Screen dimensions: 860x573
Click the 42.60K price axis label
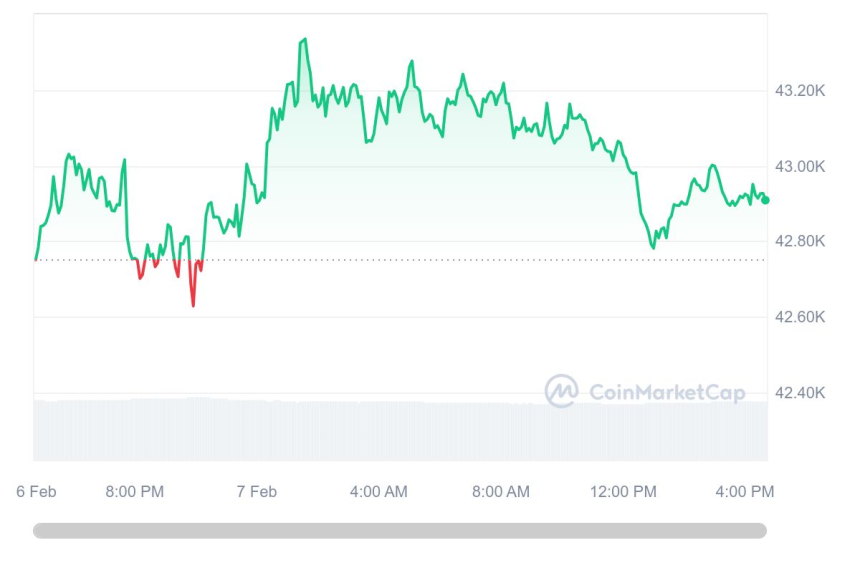pyautogui.click(x=800, y=317)
